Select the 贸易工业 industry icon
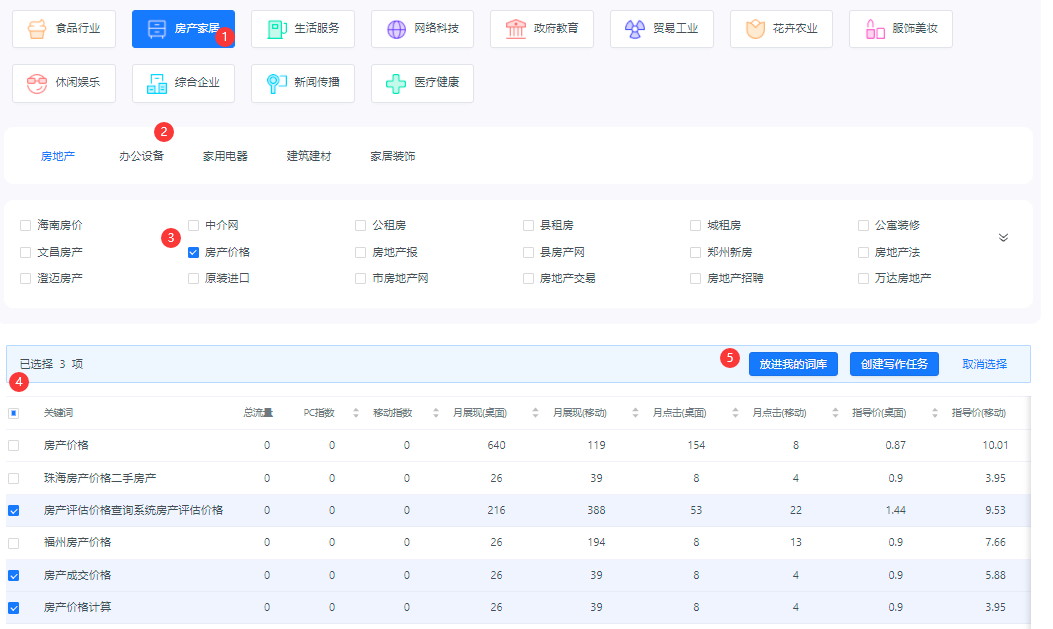1053x629 pixels. [x=635, y=29]
